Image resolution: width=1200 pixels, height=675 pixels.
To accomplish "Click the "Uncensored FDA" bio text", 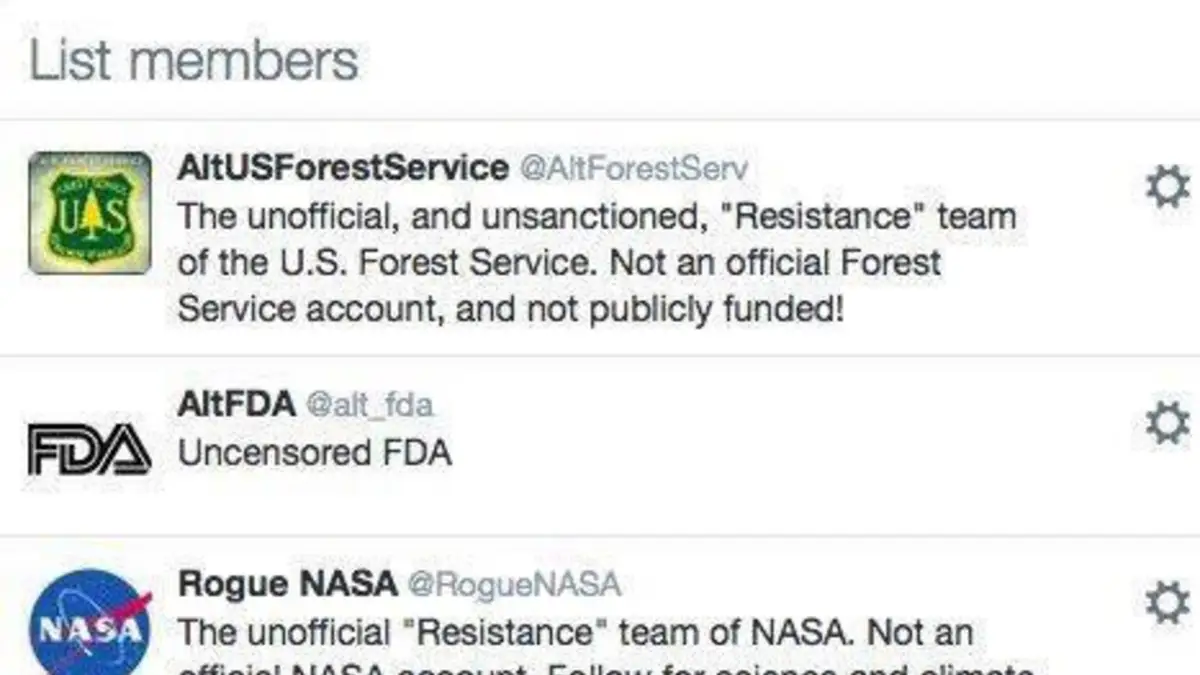I will point(315,453).
